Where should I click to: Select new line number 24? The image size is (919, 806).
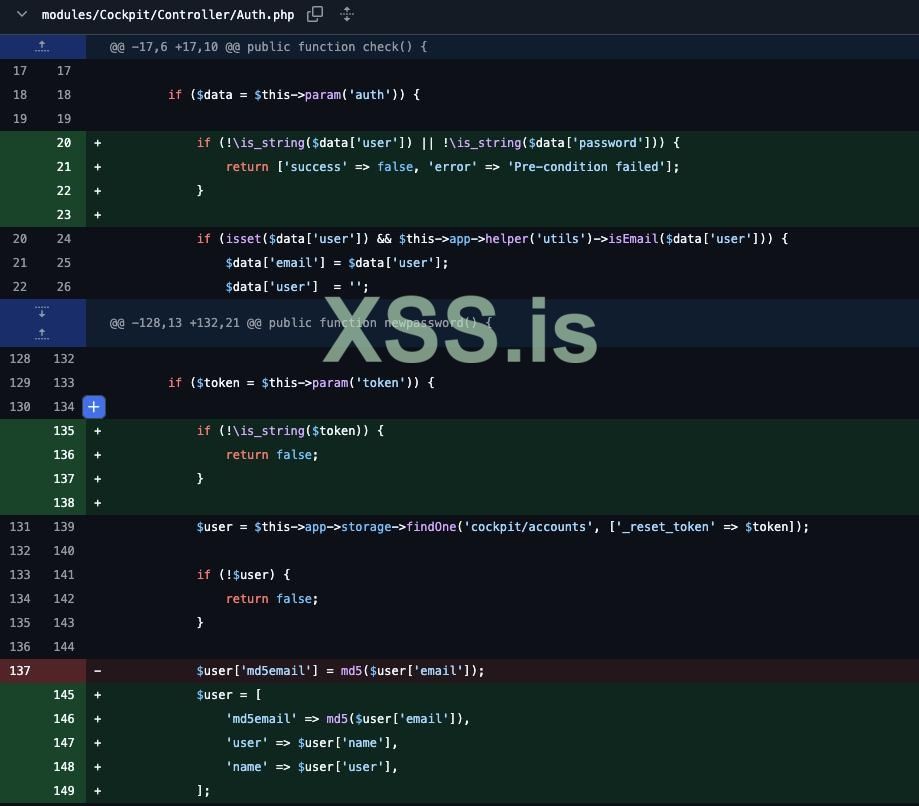(64, 239)
